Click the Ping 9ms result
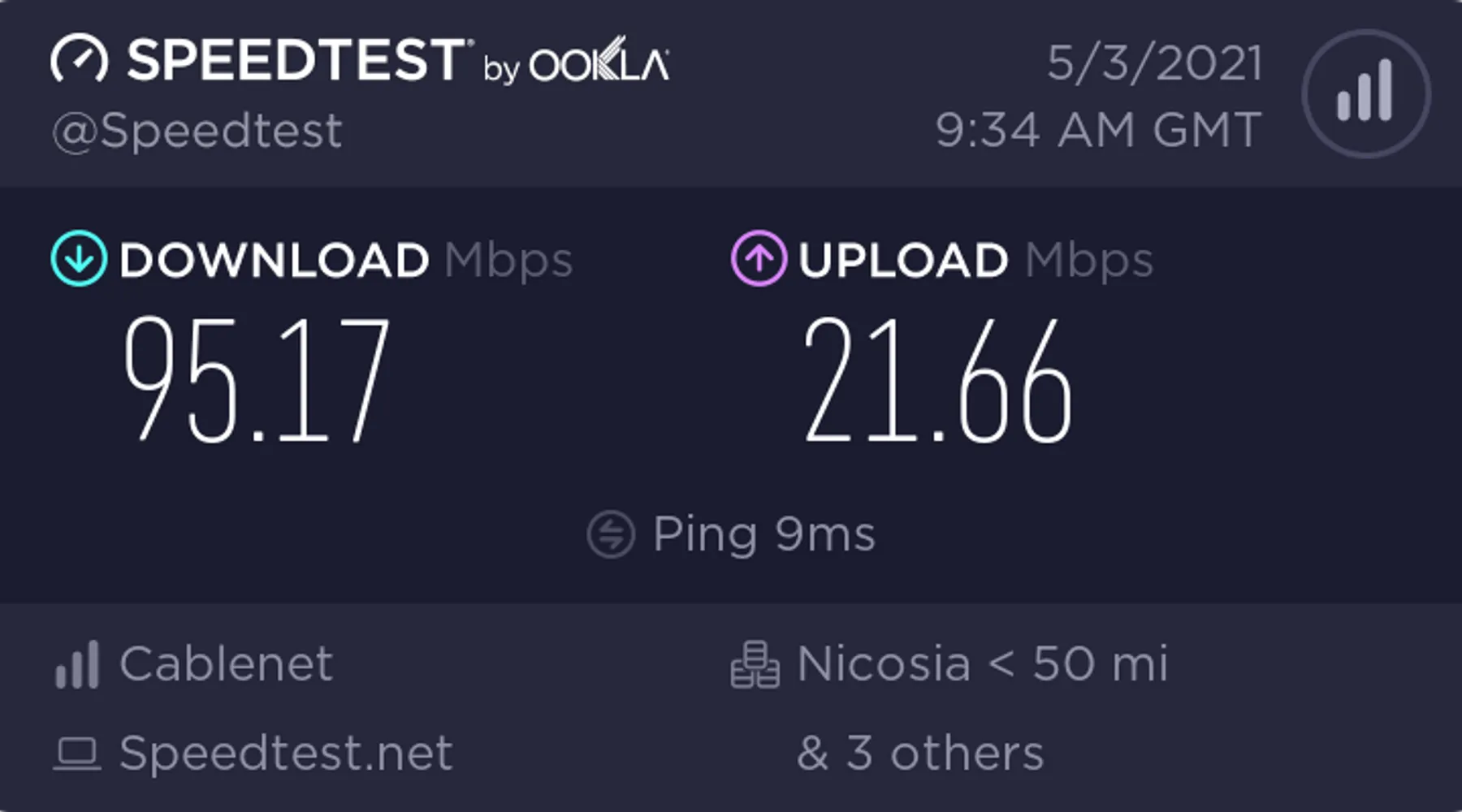Image resolution: width=1462 pixels, height=812 pixels. pyautogui.click(x=763, y=534)
